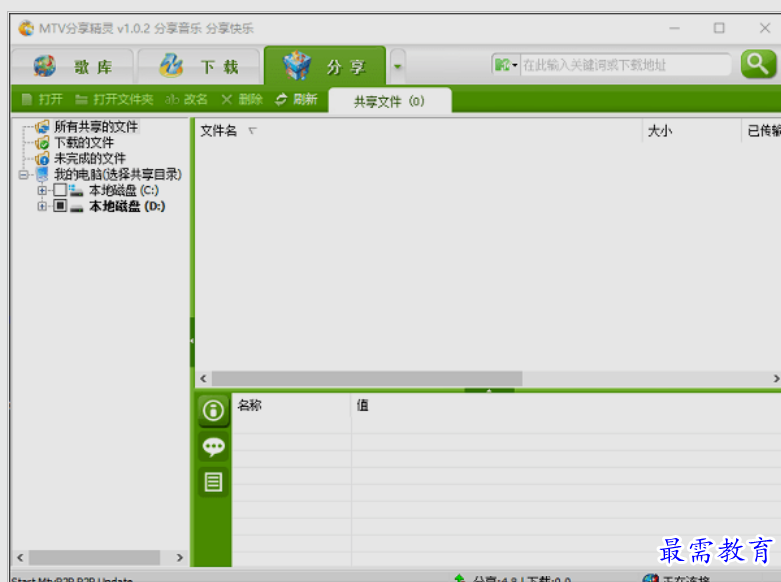The height and width of the screenshot is (582, 781).
Task: Click the 改名 rename toolbar button
Action: point(186,99)
